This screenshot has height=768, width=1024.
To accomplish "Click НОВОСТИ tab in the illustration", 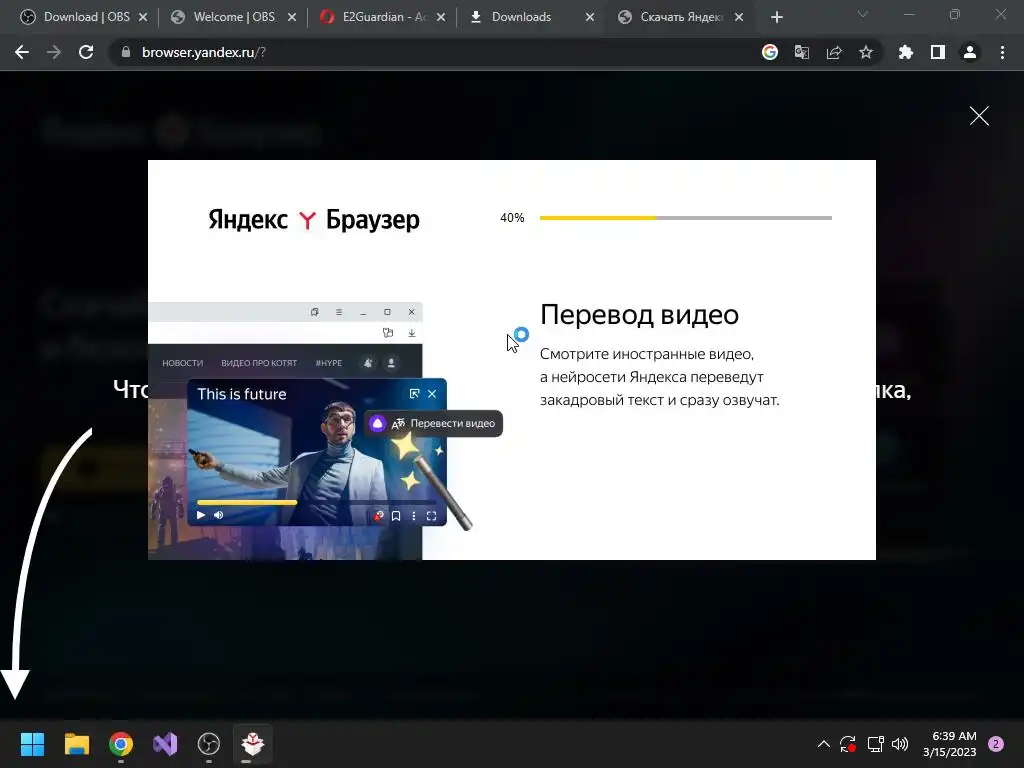I will click(182, 363).
